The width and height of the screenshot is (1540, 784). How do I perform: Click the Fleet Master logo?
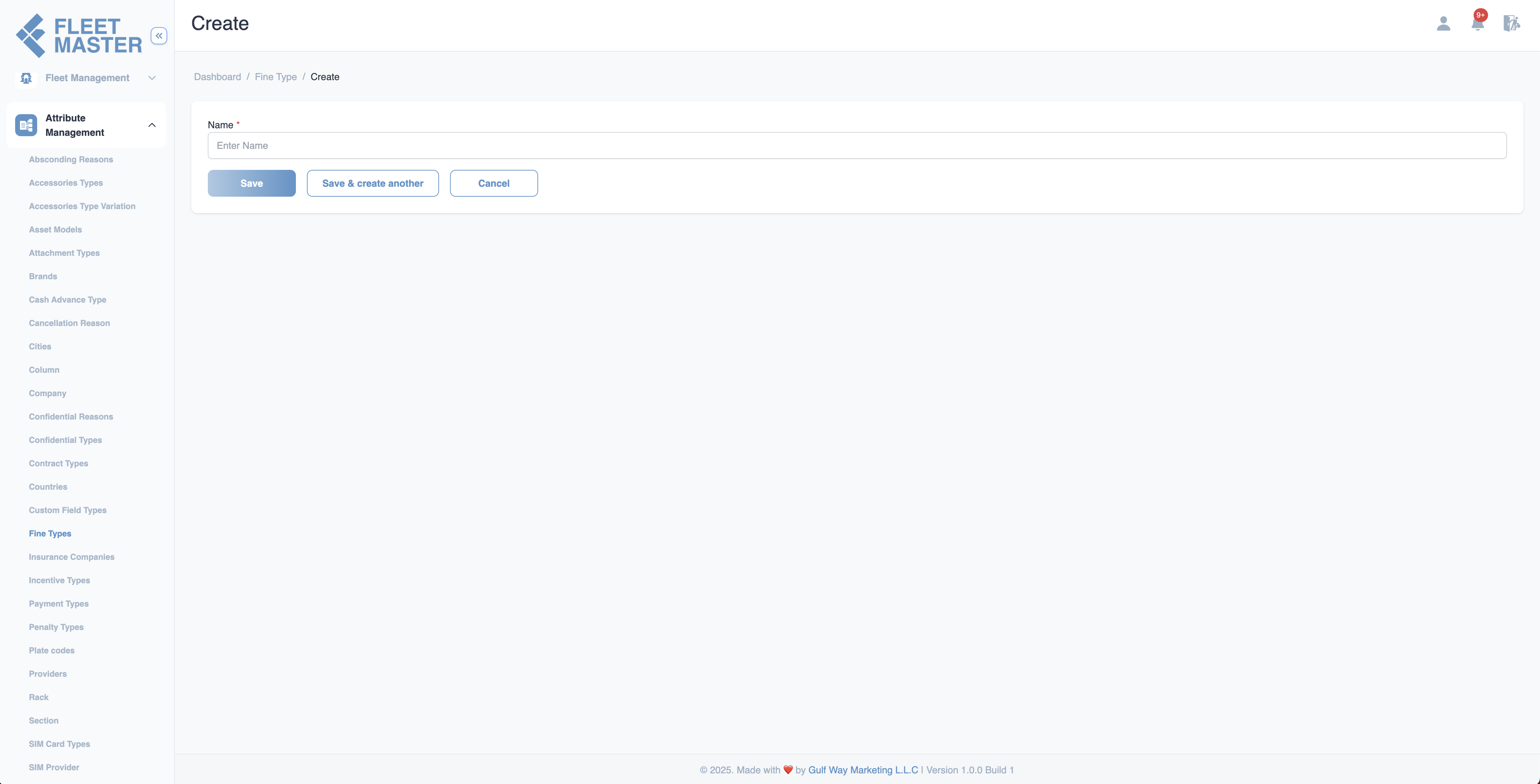[79, 36]
